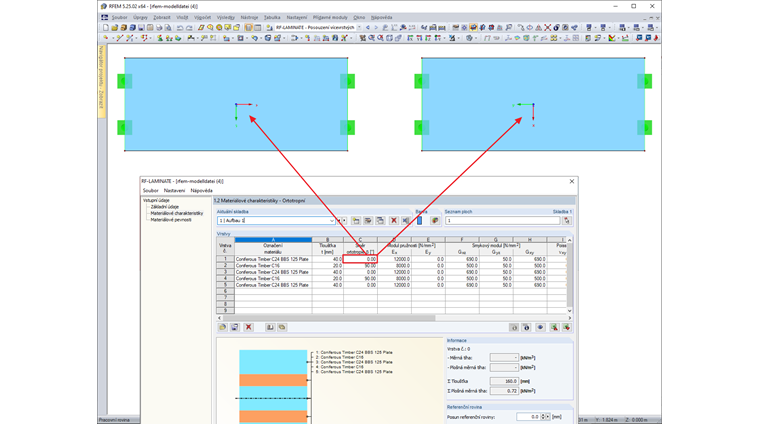Click the yellow layers icon below the table

pos(282,328)
